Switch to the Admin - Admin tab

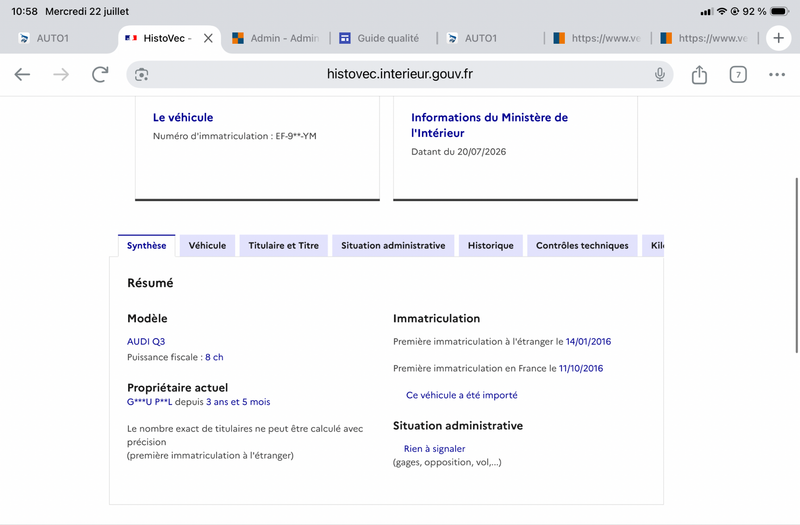(x=276, y=38)
